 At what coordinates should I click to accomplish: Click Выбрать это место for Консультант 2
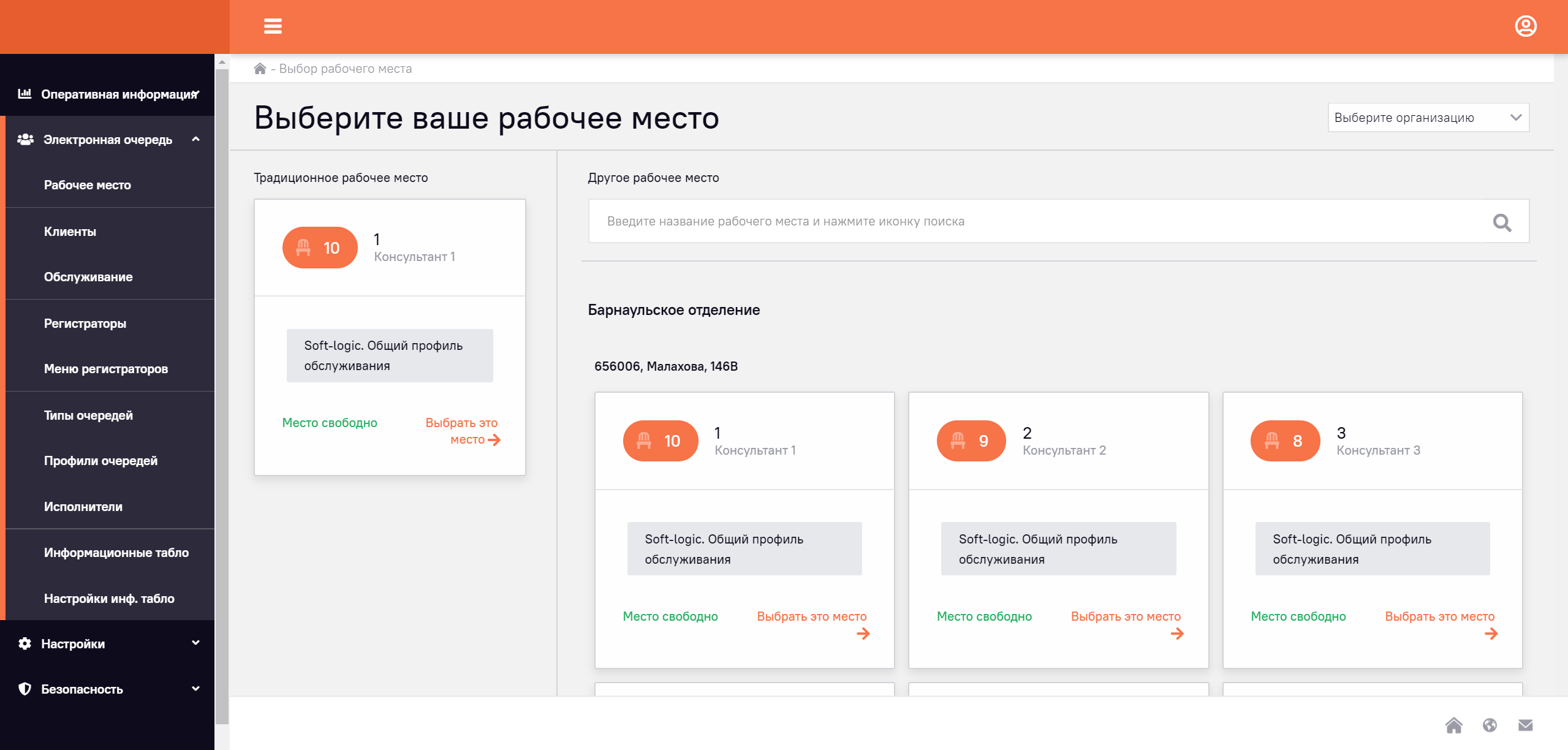(1126, 617)
